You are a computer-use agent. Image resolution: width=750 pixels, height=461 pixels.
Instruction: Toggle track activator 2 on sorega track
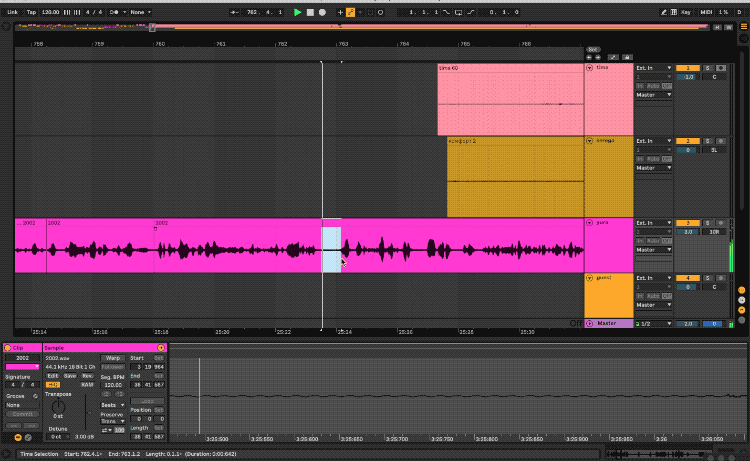coord(688,141)
